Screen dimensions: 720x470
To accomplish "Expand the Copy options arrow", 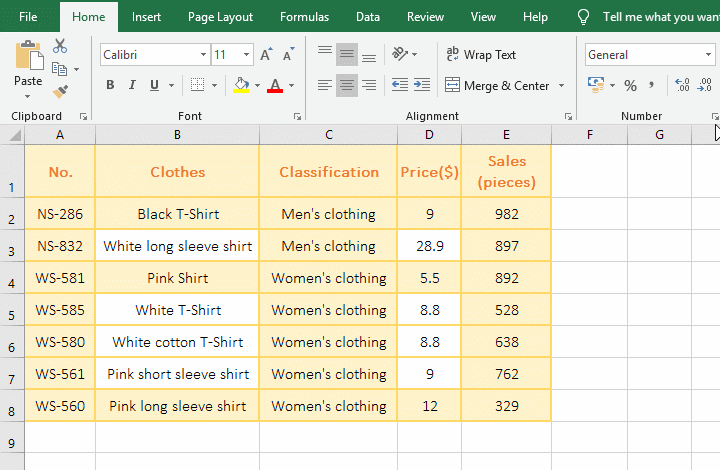I will 76,69.
